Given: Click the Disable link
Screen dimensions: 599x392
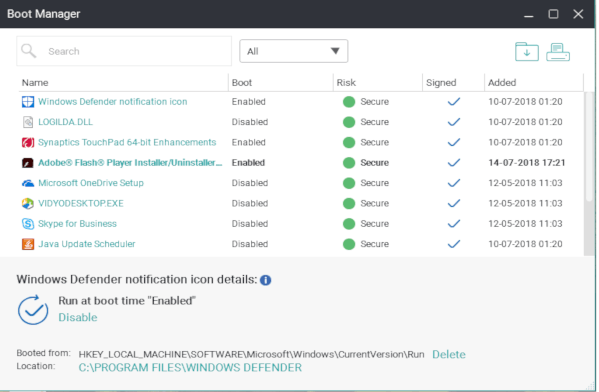Looking at the screenshot, I should point(78,317).
